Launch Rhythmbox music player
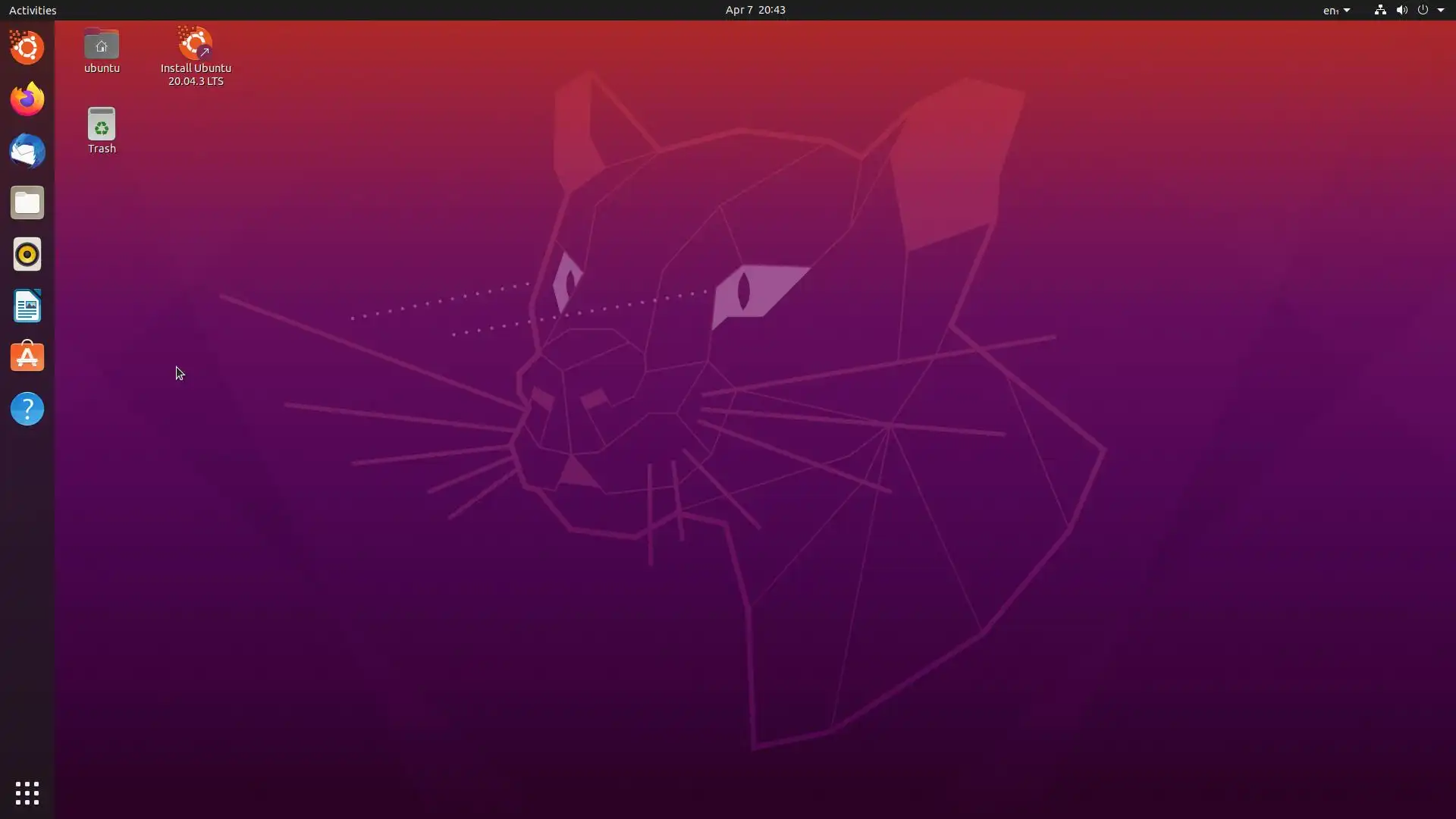Viewport: 1456px width, 819px height. pos(27,254)
